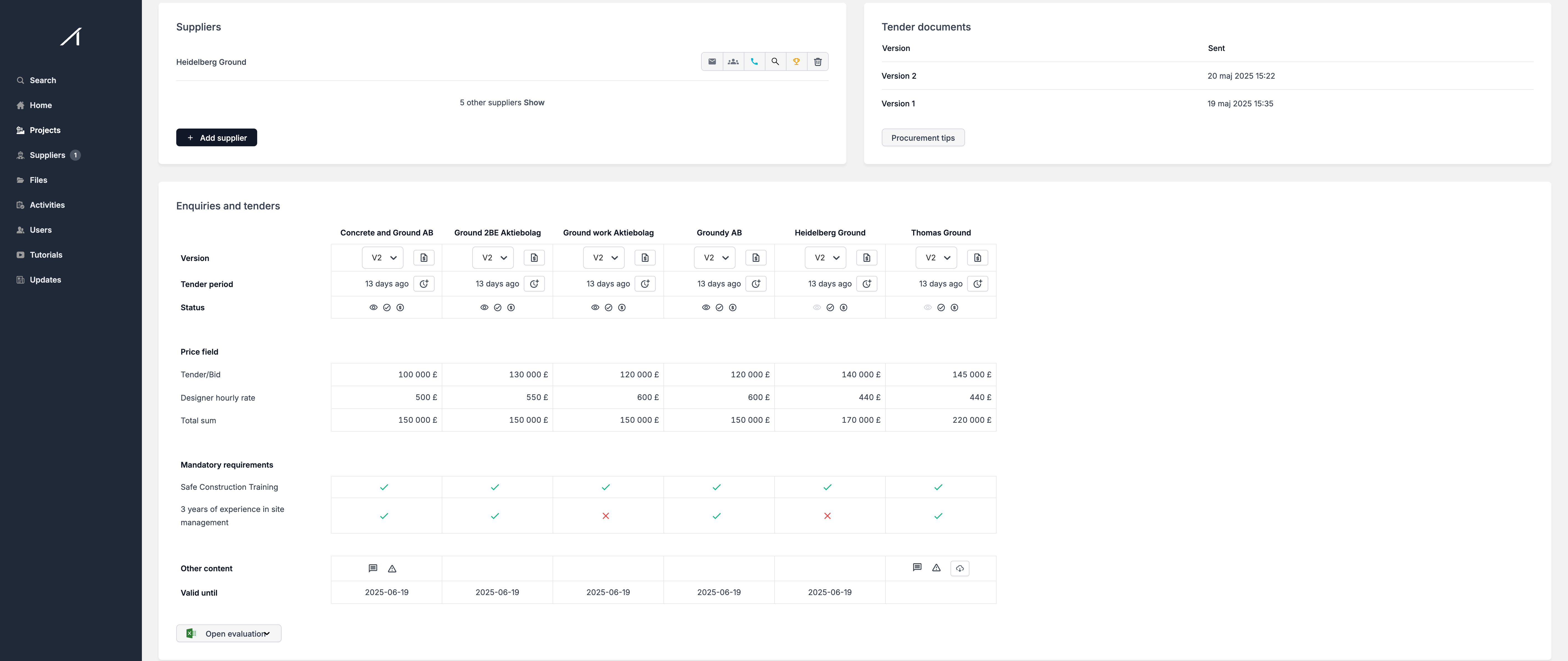Show the 5 other suppliers
1568x661 pixels.
click(534, 102)
